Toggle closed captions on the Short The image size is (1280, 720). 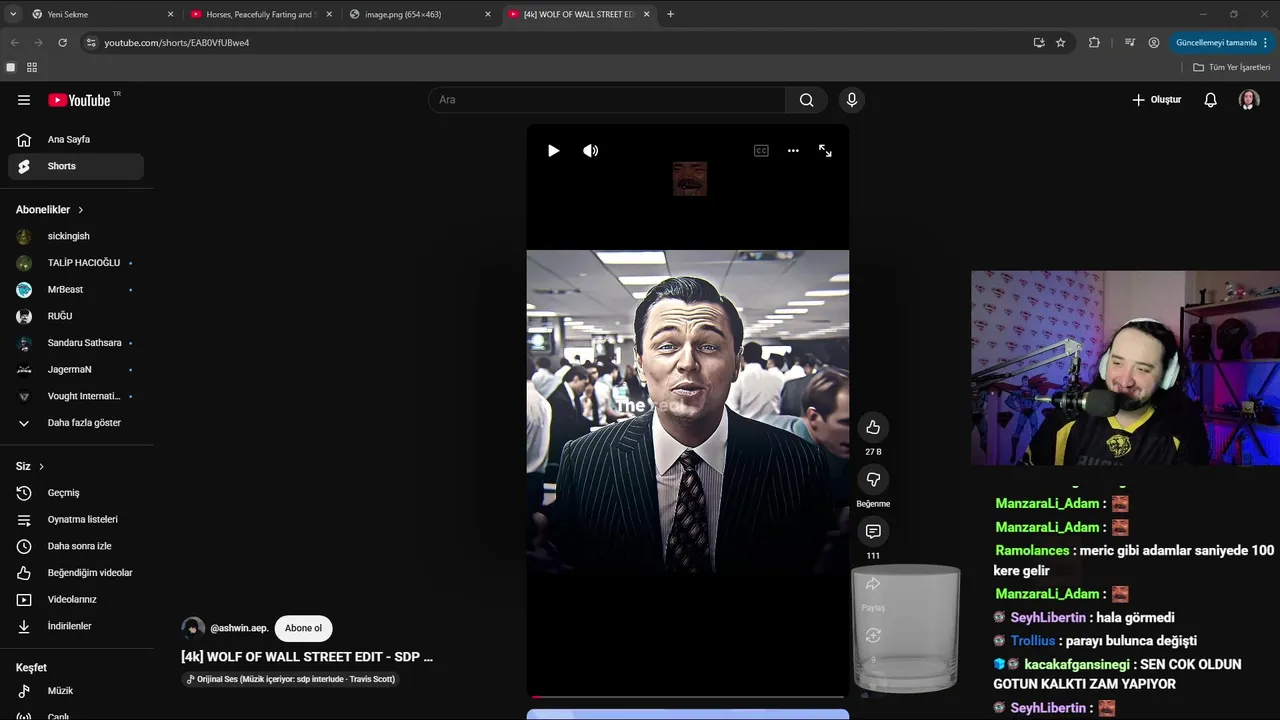[x=761, y=151]
